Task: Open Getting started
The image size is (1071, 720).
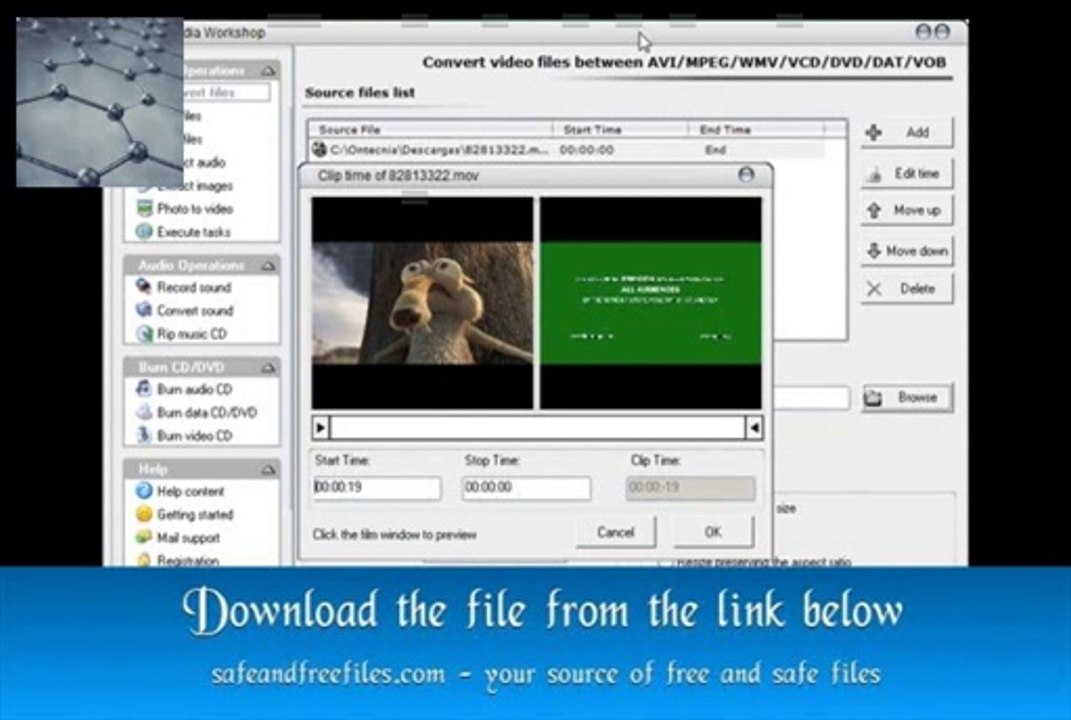Action: coord(195,514)
